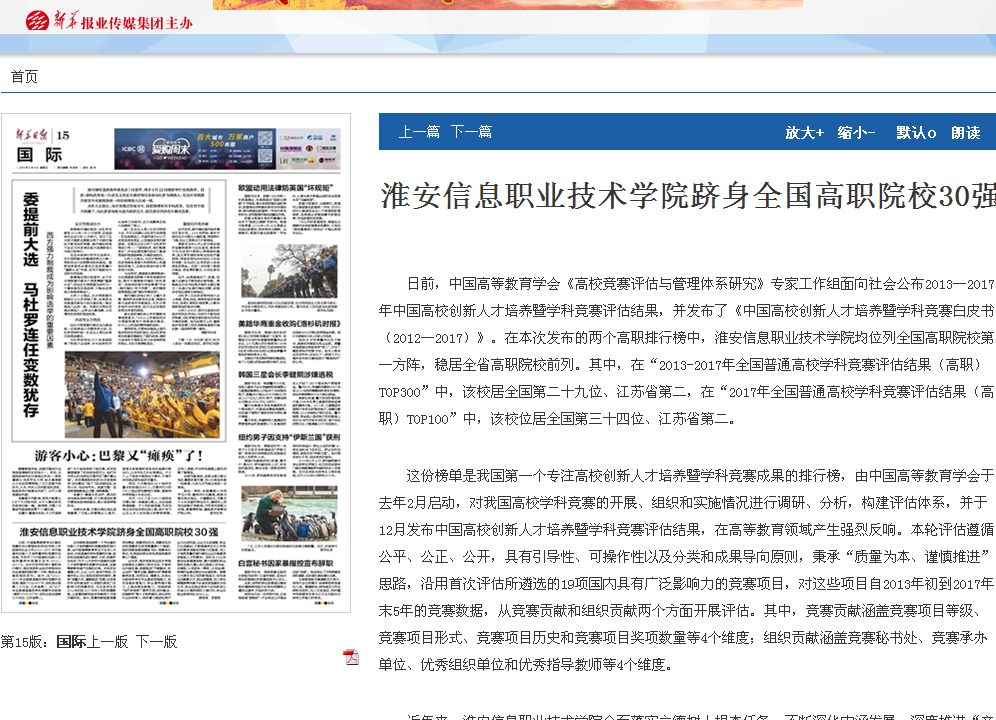
Task: Click the penguin photo in page thumbnail
Action: 289,513
